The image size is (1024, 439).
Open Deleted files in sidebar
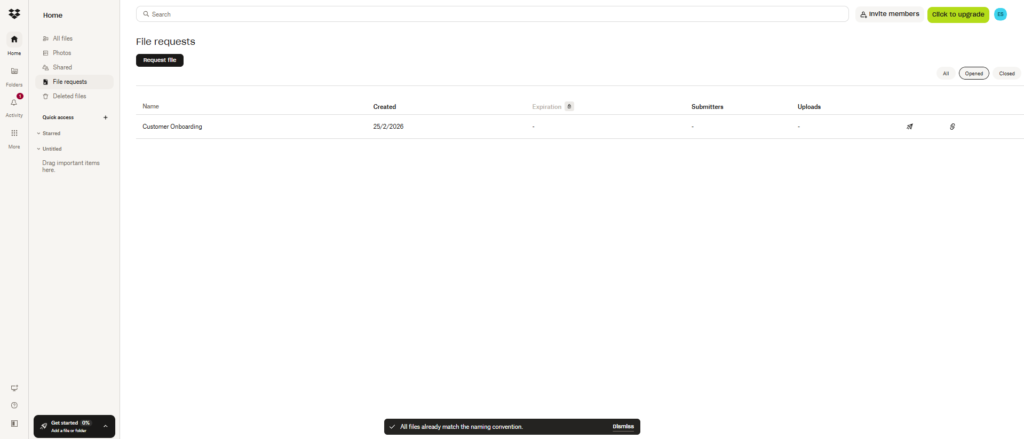point(69,96)
